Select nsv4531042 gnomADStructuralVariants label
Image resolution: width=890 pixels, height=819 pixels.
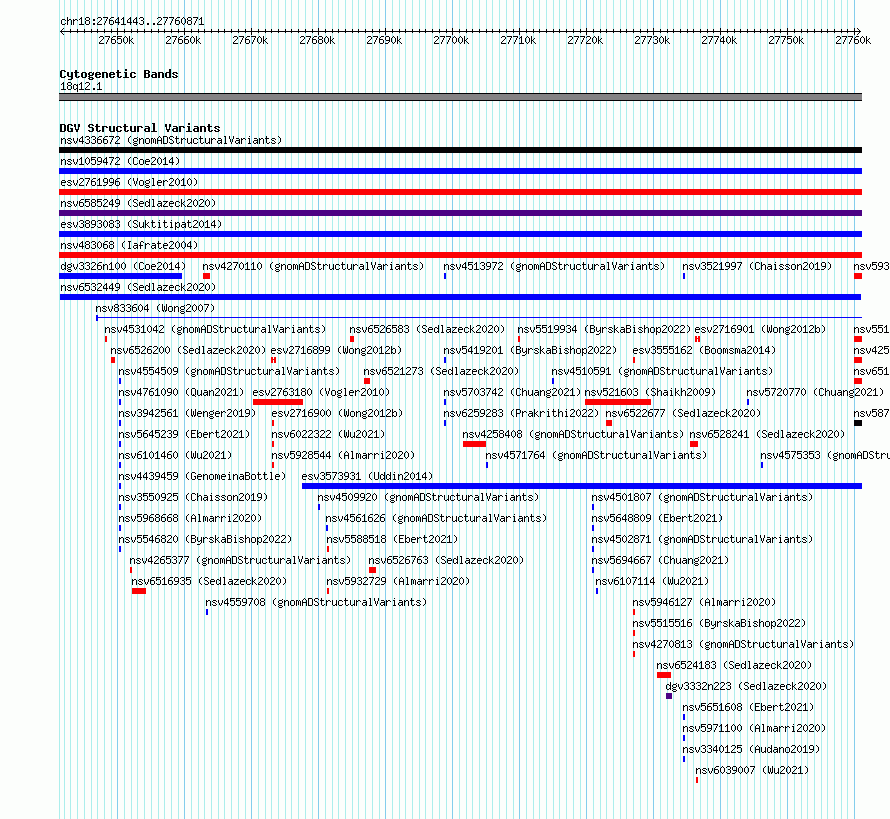point(215,329)
